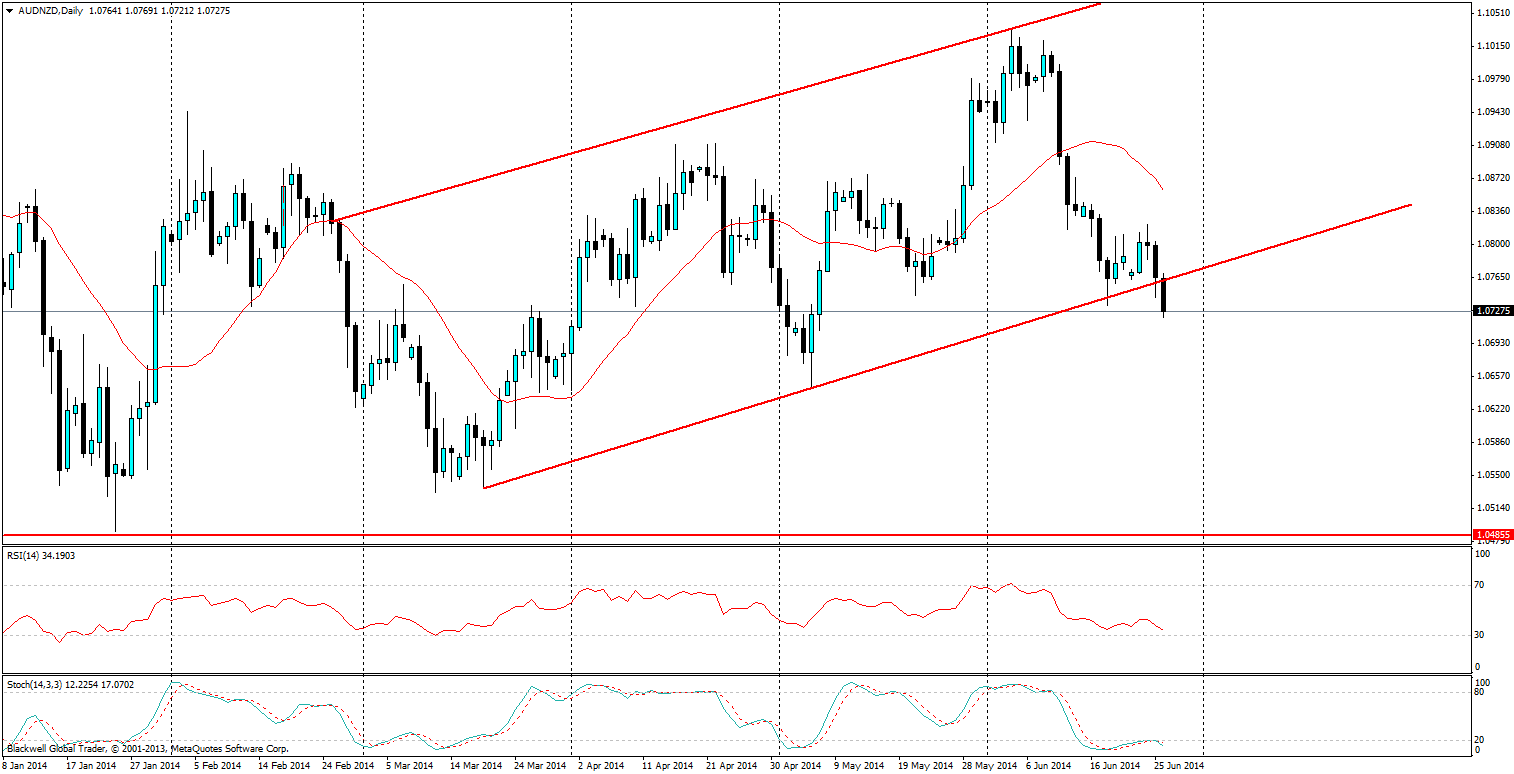1514x774 pixels.
Task: Click the 25 Jun 2014 date label
Action: point(1178,766)
